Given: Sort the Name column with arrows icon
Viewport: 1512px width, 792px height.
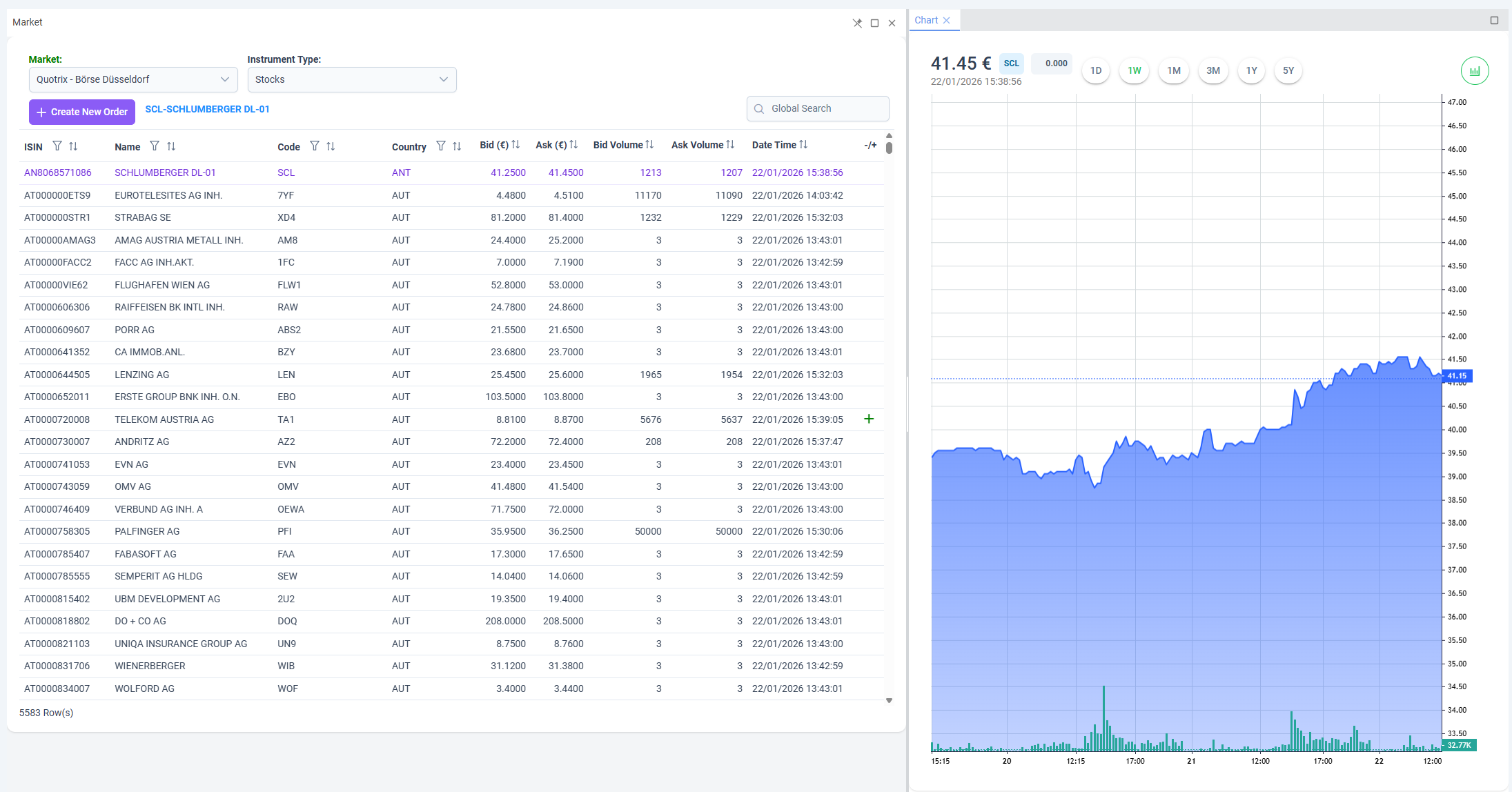Looking at the screenshot, I should pos(171,146).
